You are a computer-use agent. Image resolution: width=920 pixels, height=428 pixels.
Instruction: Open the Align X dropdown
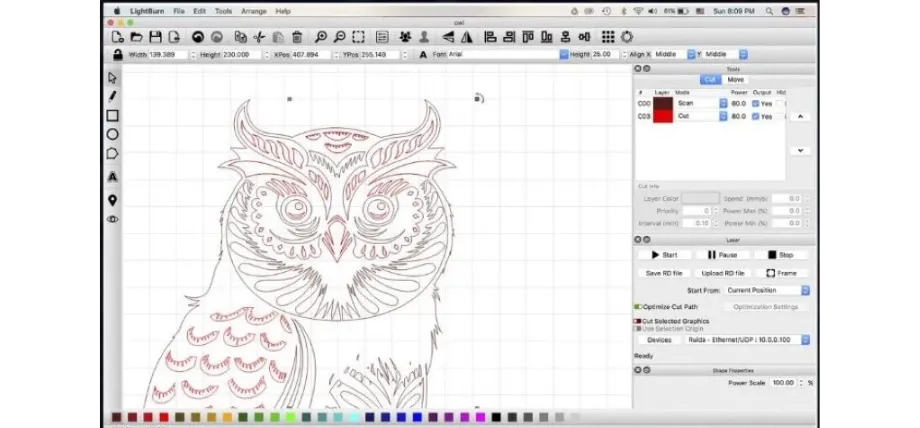(675, 54)
